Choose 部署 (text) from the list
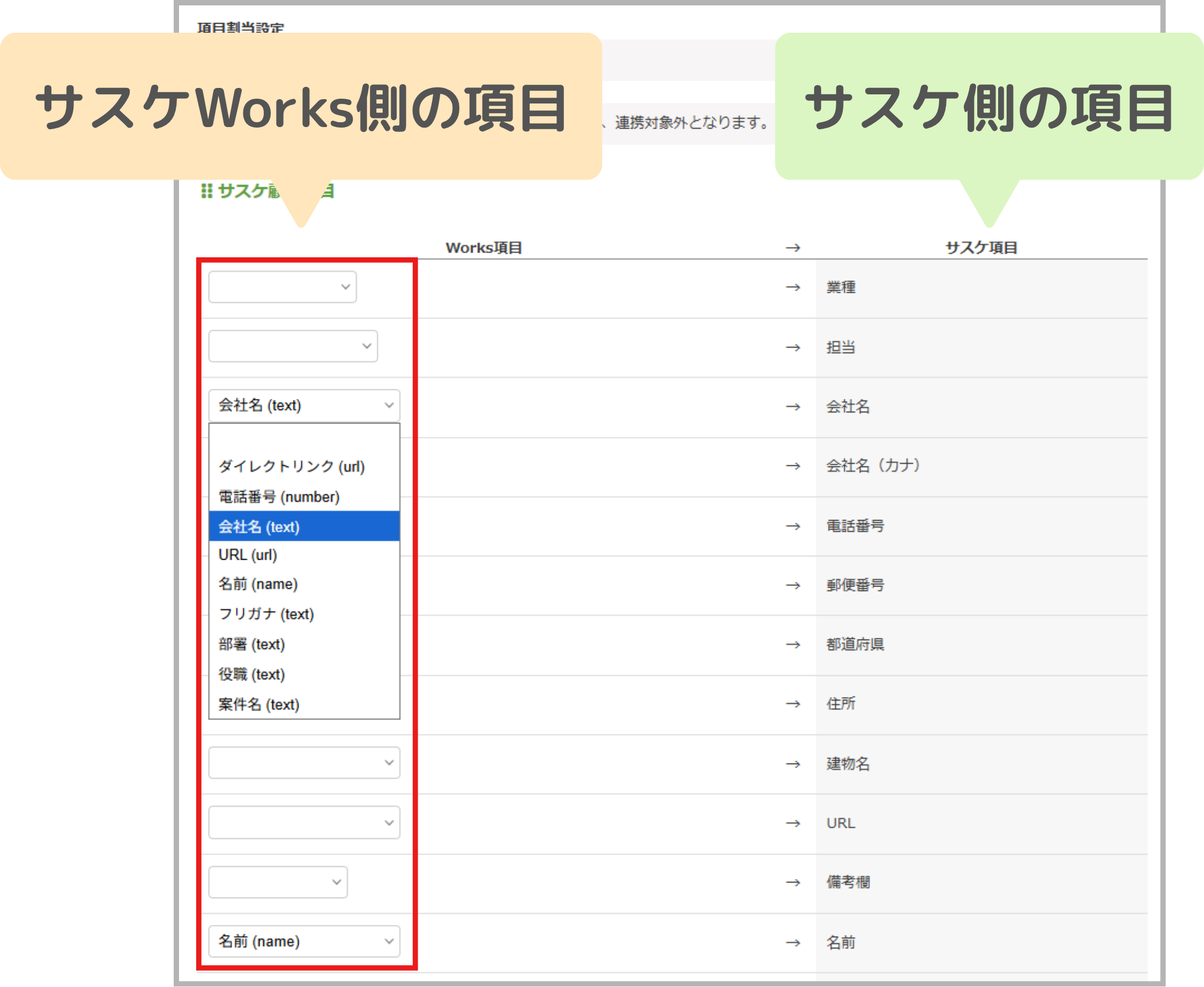 coord(304,644)
